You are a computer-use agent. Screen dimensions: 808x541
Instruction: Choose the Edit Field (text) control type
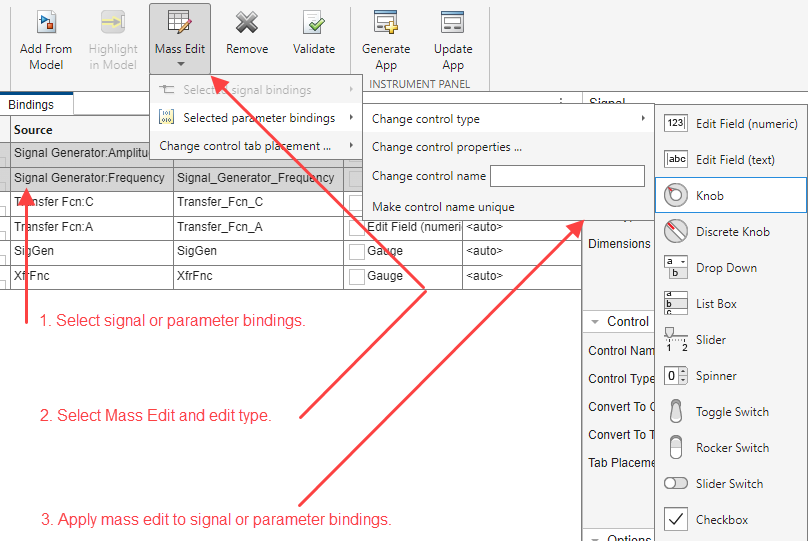(x=731, y=160)
